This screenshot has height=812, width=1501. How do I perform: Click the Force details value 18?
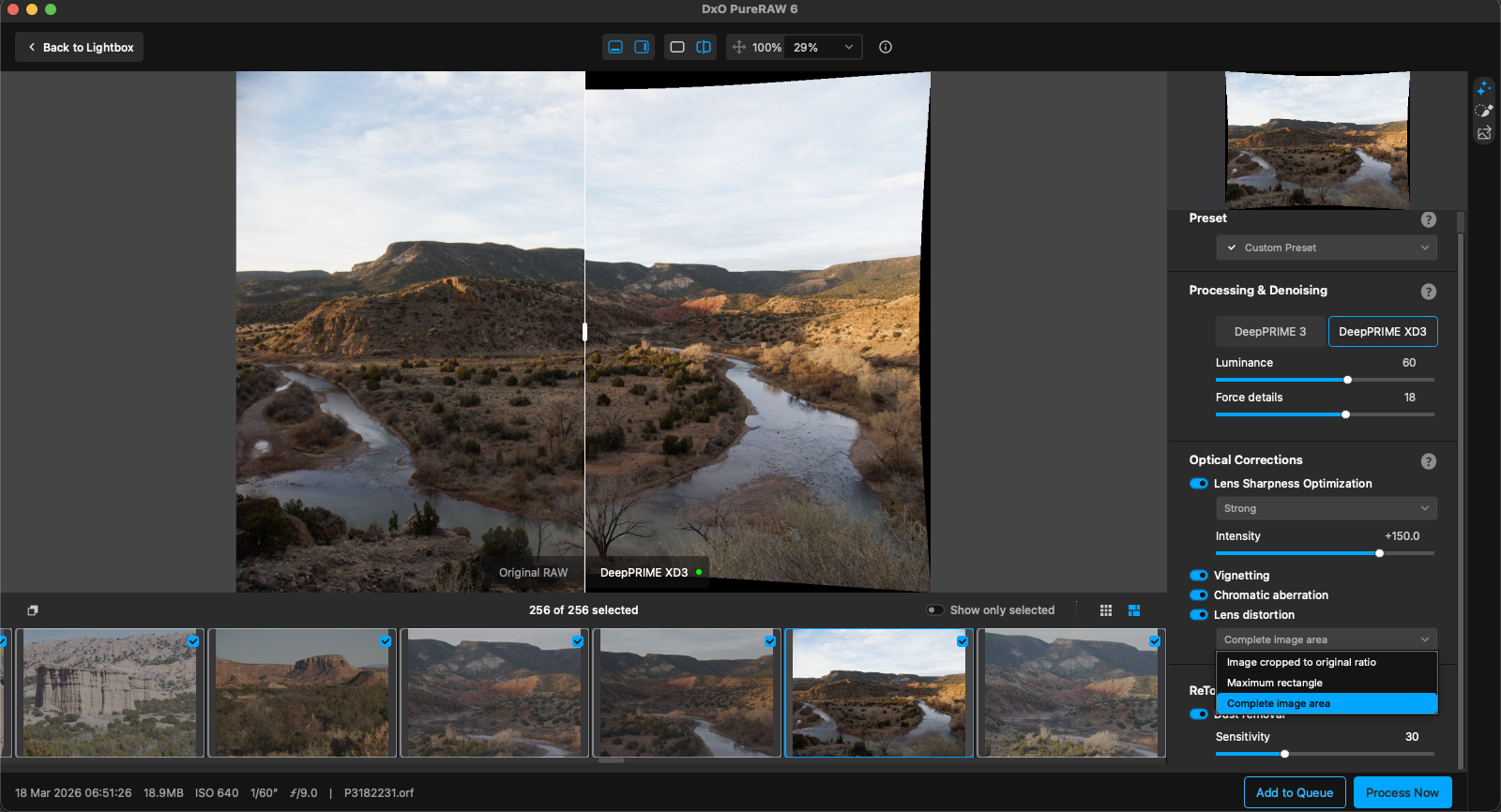point(1410,398)
